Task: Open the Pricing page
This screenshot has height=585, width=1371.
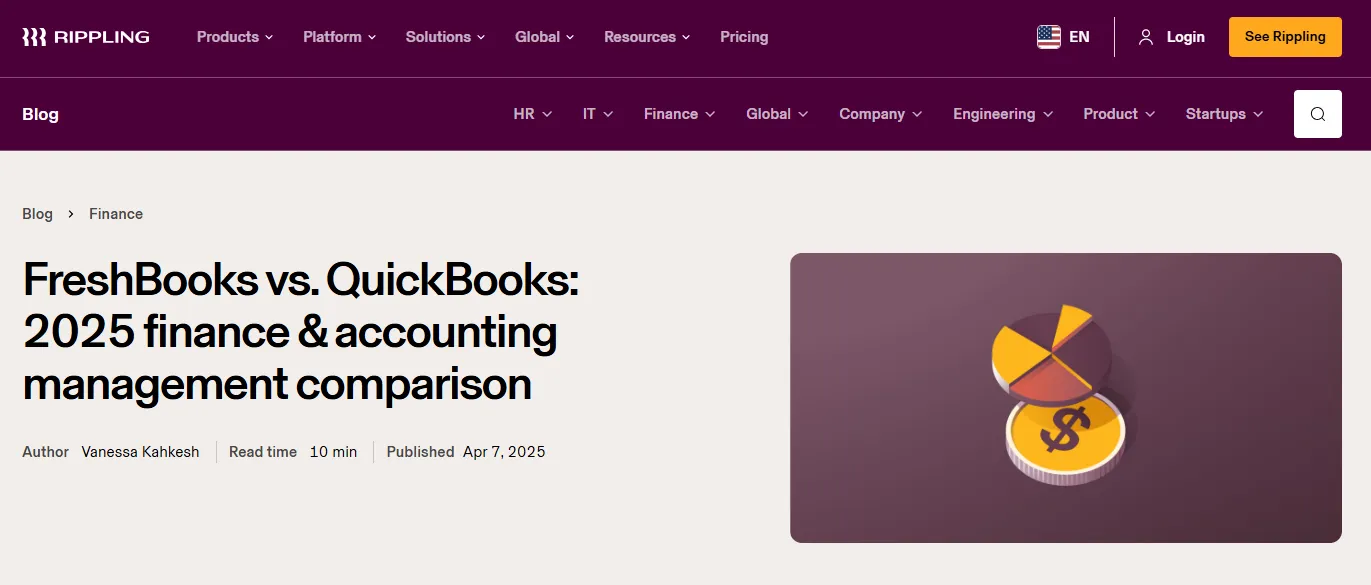Action: [x=744, y=37]
